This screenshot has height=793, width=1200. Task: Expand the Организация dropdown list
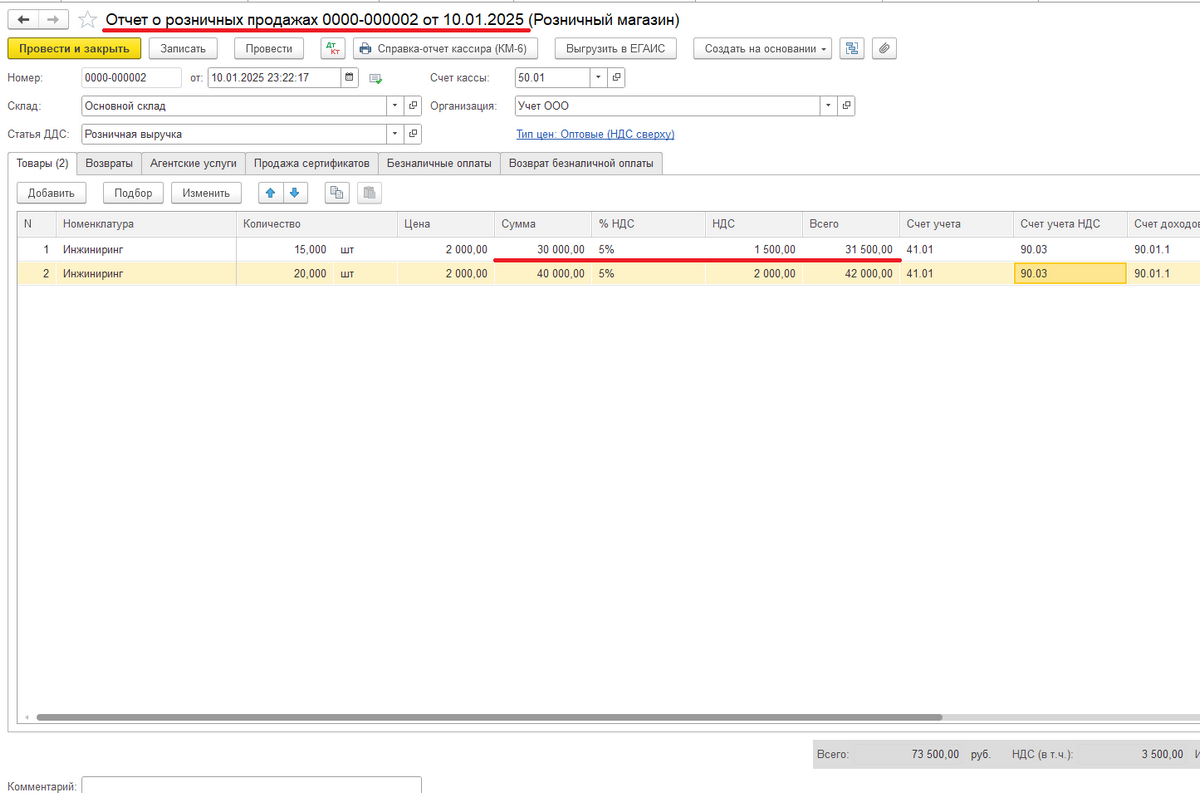pos(828,106)
